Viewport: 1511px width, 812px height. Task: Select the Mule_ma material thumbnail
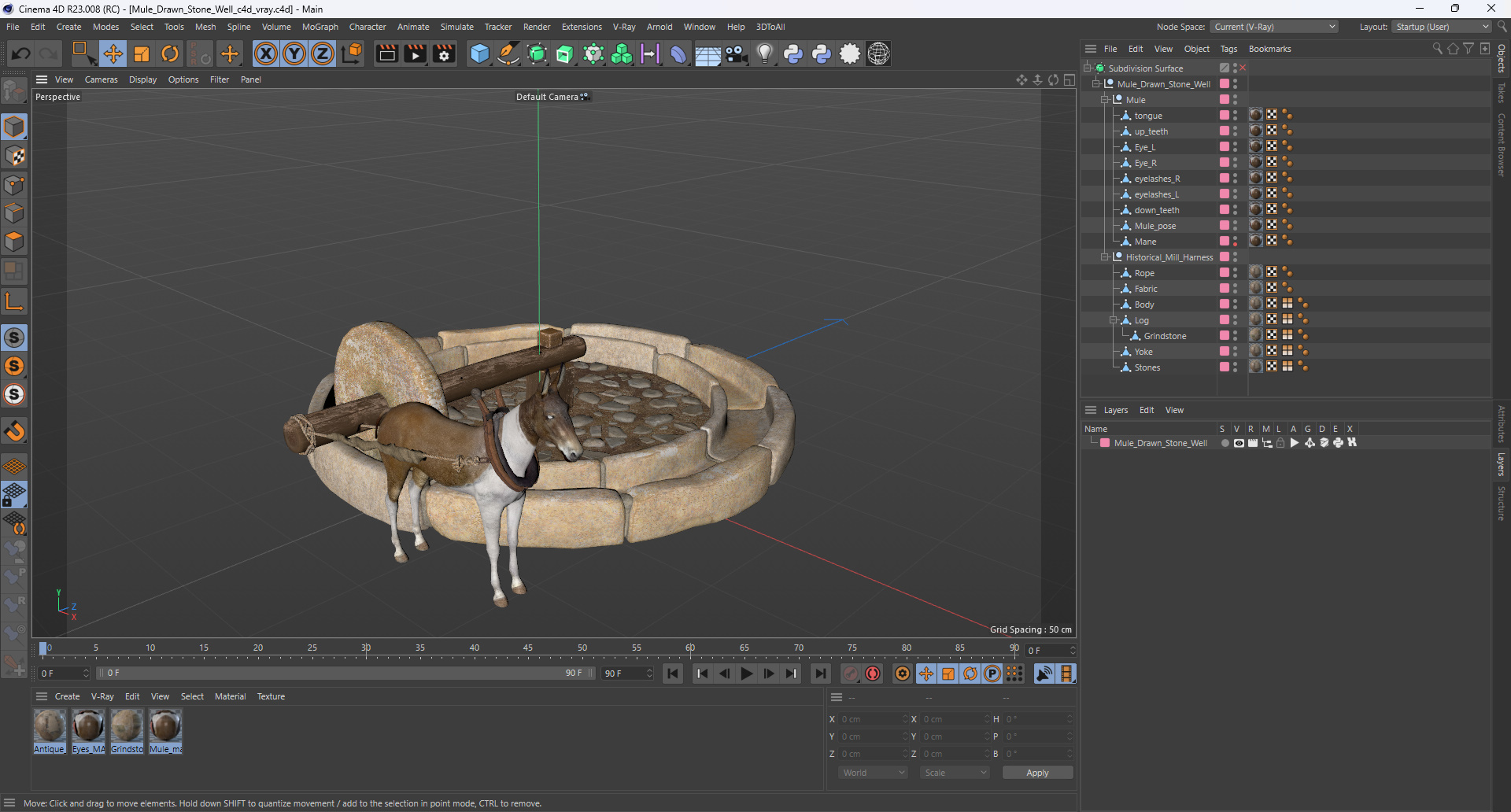pyautogui.click(x=165, y=731)
